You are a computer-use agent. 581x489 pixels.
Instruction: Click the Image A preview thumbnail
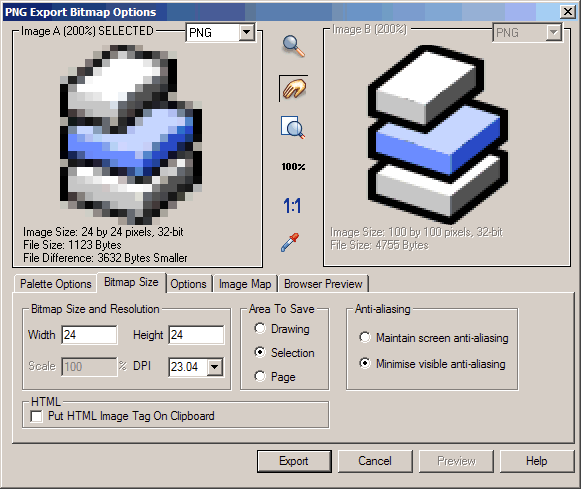coord(131,135)
